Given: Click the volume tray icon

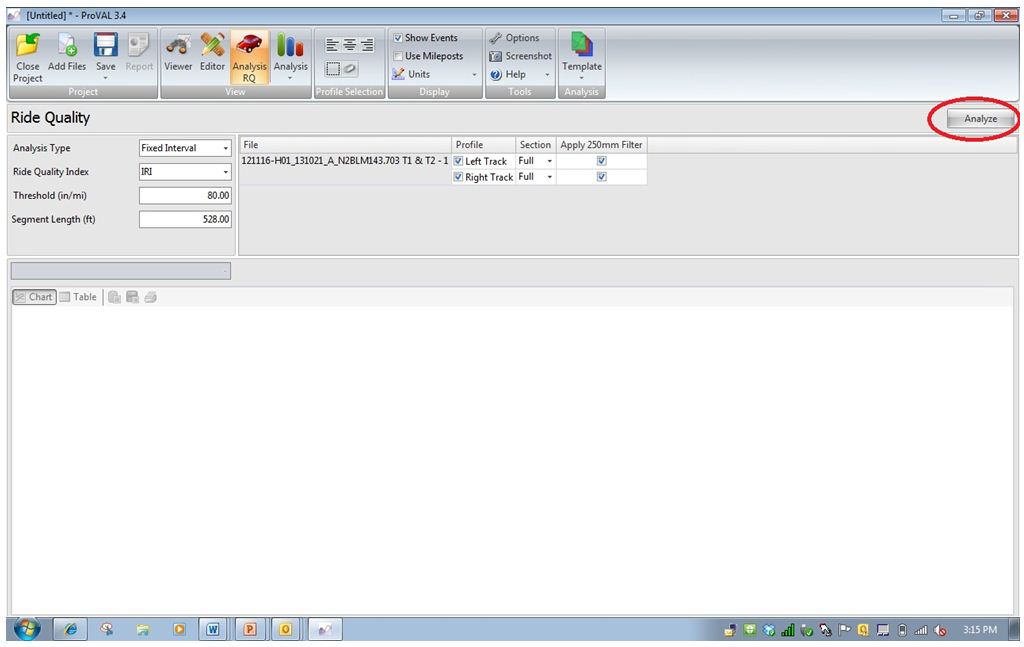Looking at the screenshot, I should (x=940, y=630).
